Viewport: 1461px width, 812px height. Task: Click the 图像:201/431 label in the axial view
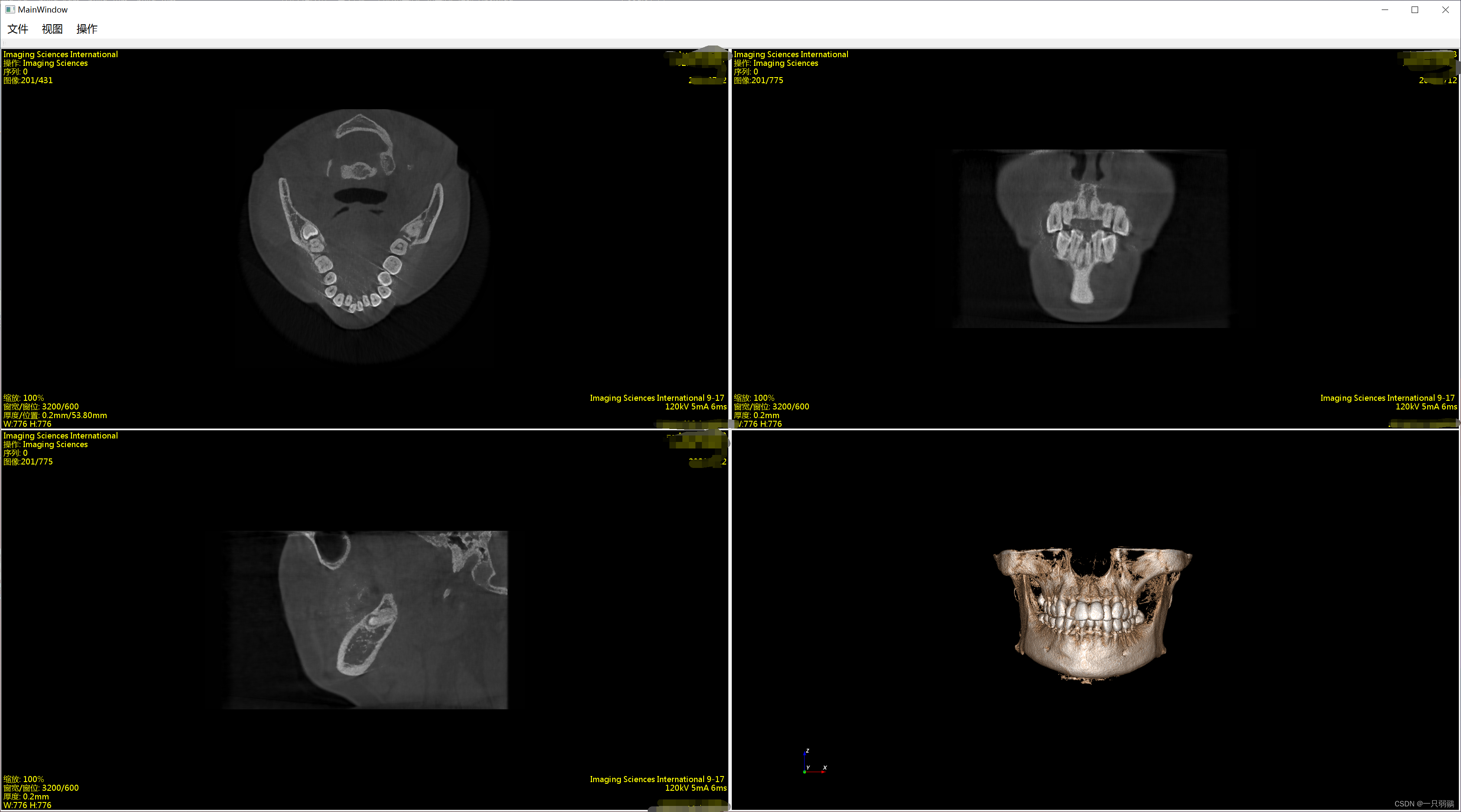[28, 81]
